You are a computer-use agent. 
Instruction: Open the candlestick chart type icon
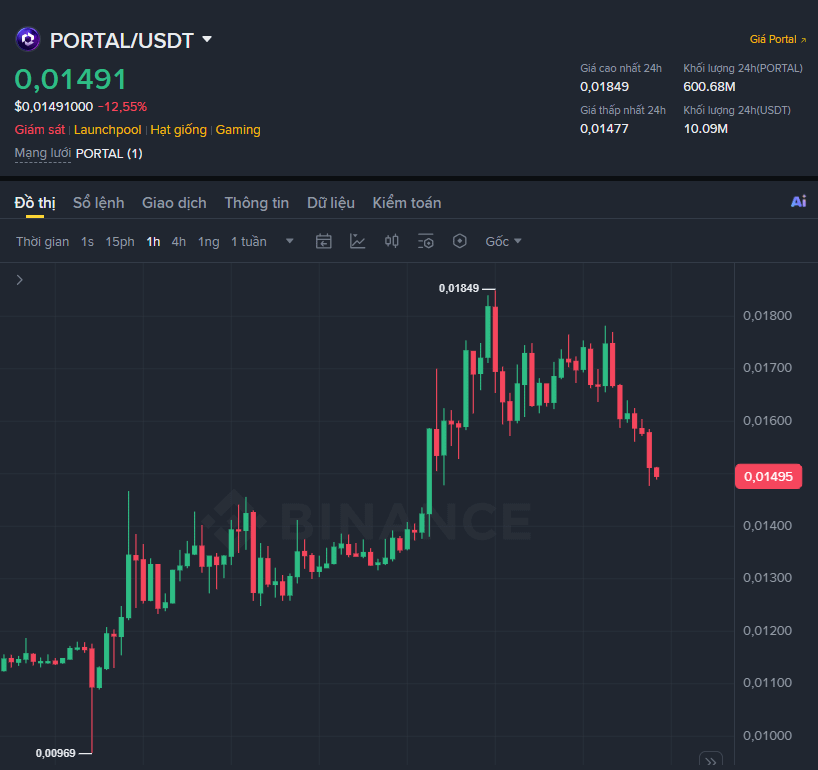[x=391, y=241]
